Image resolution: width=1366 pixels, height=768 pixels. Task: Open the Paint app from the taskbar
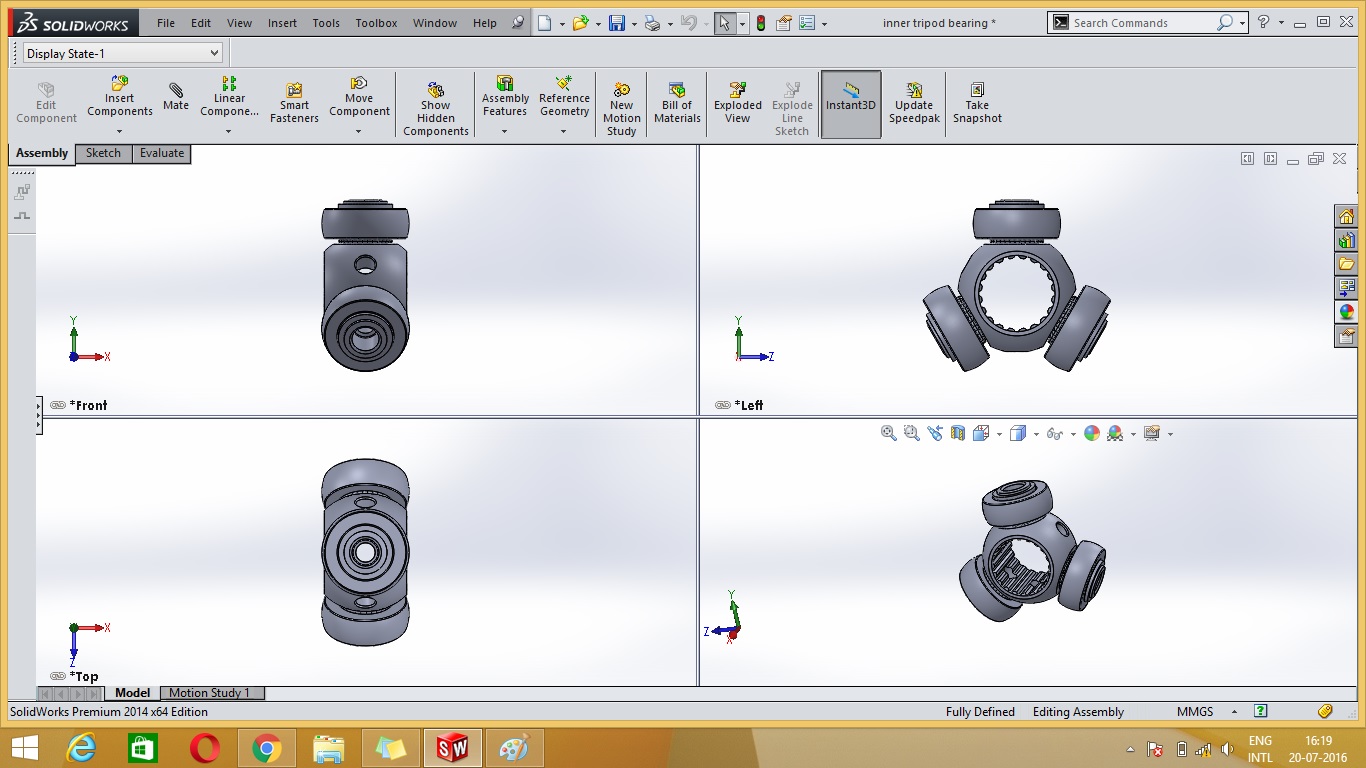click(x=514, y=748)
